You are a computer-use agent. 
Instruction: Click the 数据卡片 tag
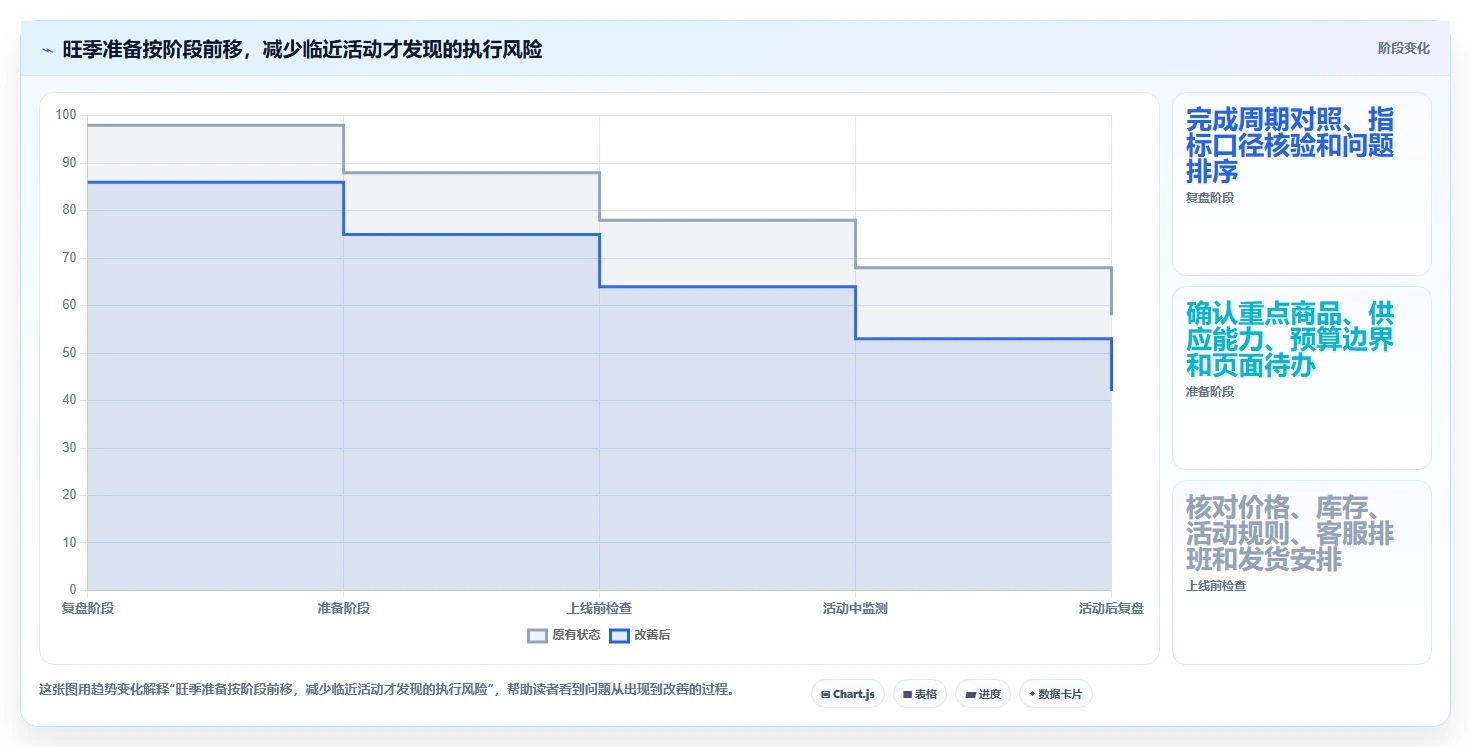click(1056, 693)
